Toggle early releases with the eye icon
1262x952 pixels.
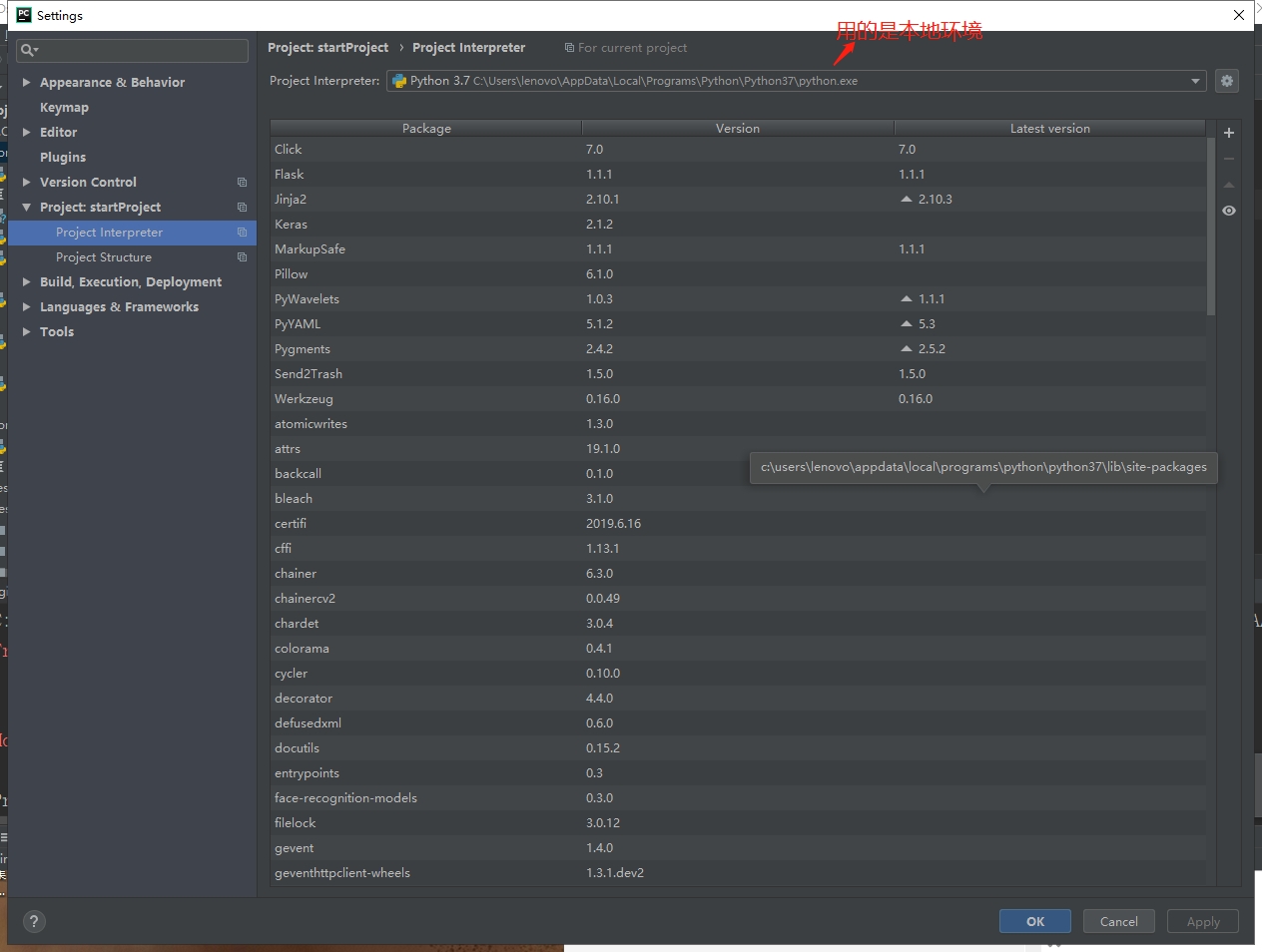[x=1228, y=211]
